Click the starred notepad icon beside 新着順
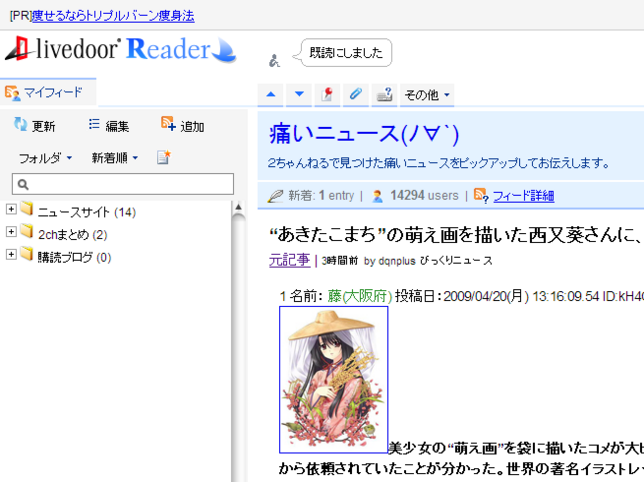 coord(164,157)
